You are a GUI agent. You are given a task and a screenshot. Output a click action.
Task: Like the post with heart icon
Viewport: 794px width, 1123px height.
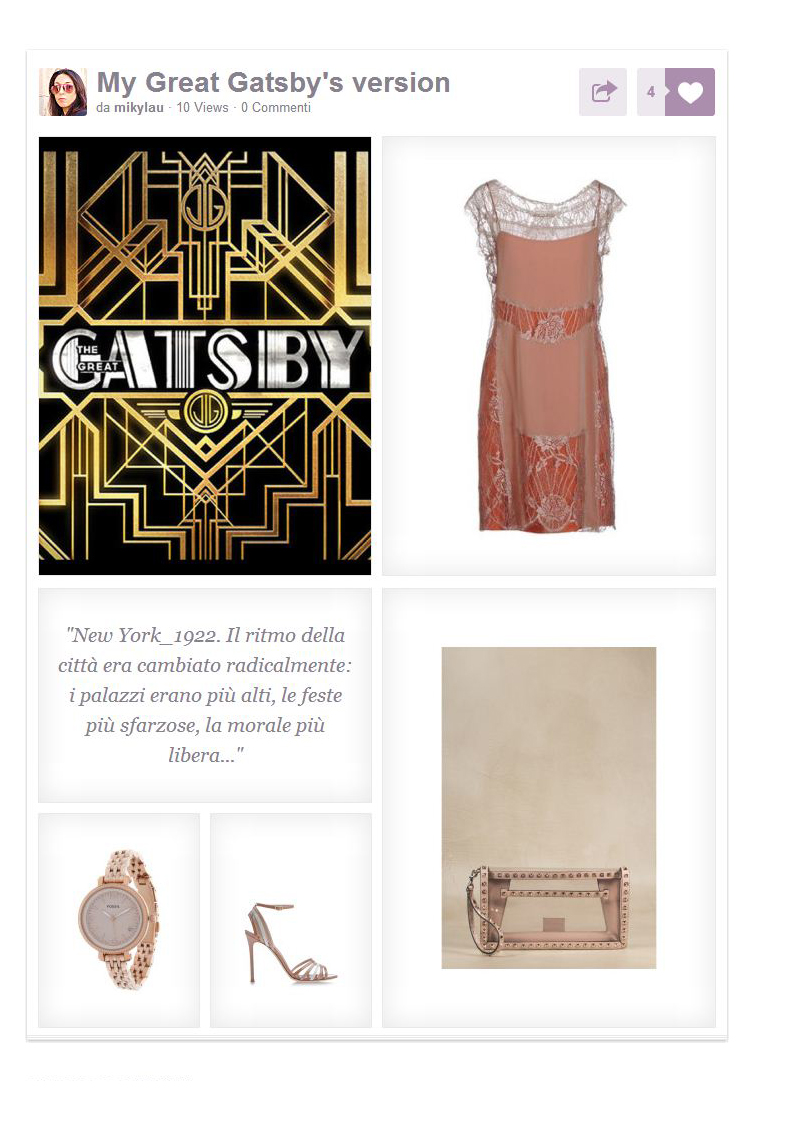(690, 92)
